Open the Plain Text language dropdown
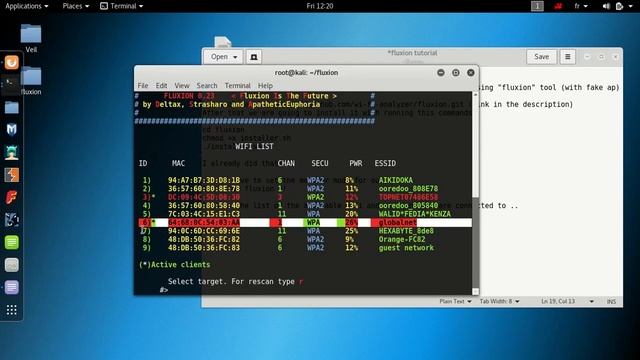 click(x=455, y=301)
